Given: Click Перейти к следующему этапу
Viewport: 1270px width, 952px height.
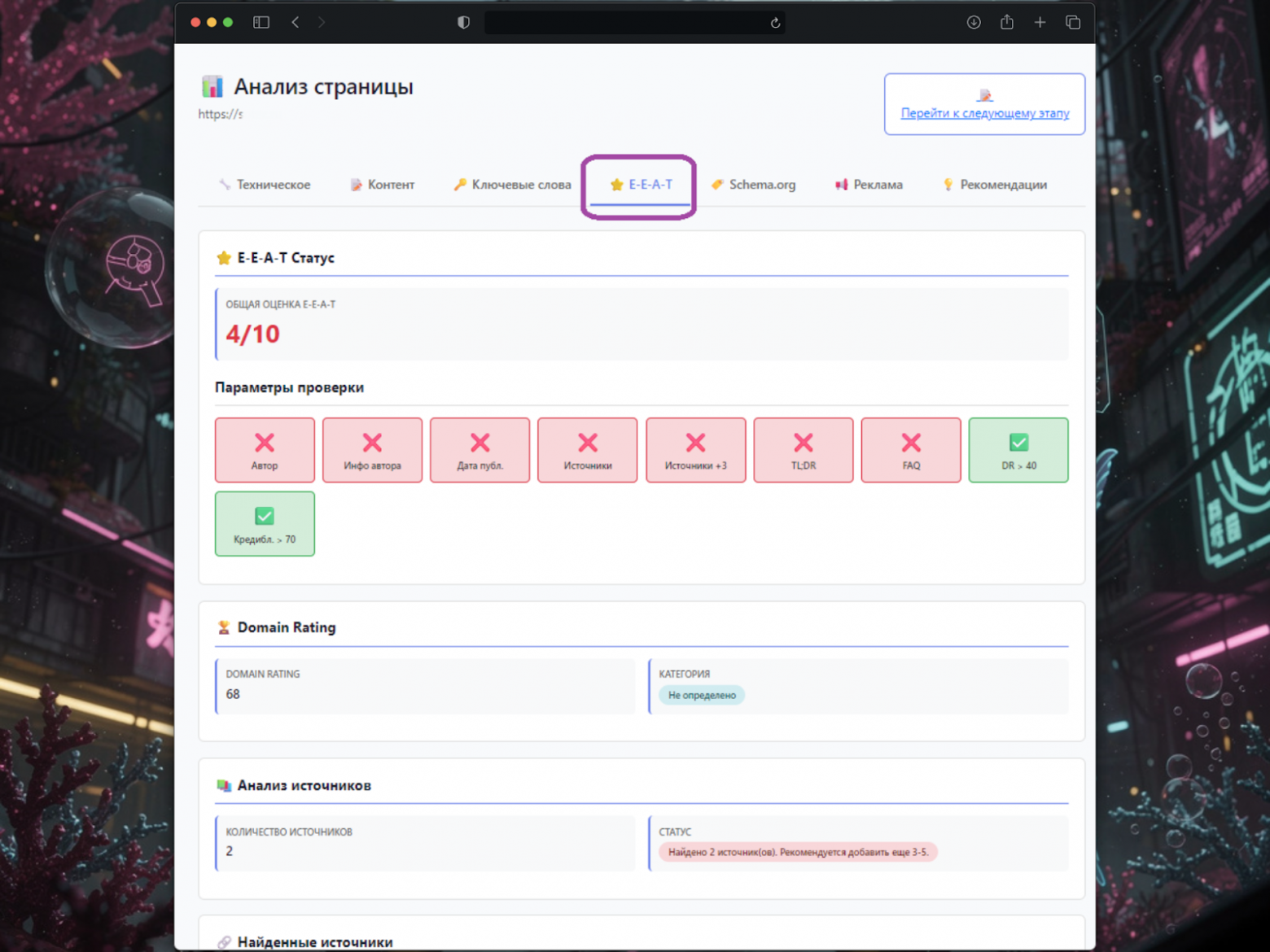Looking at the screenshot, I should click(x=984, y=113).
